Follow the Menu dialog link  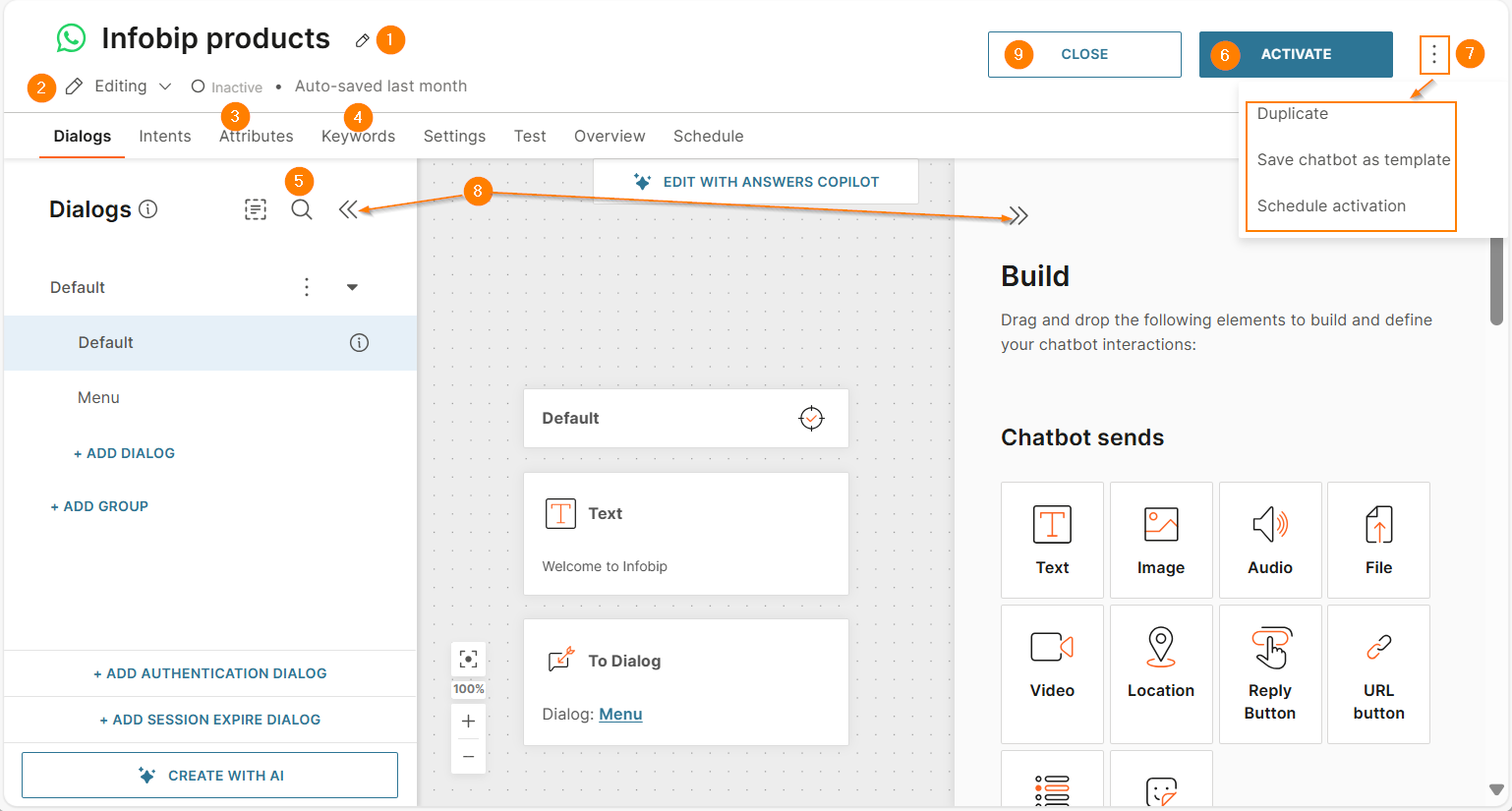[620, 714]
